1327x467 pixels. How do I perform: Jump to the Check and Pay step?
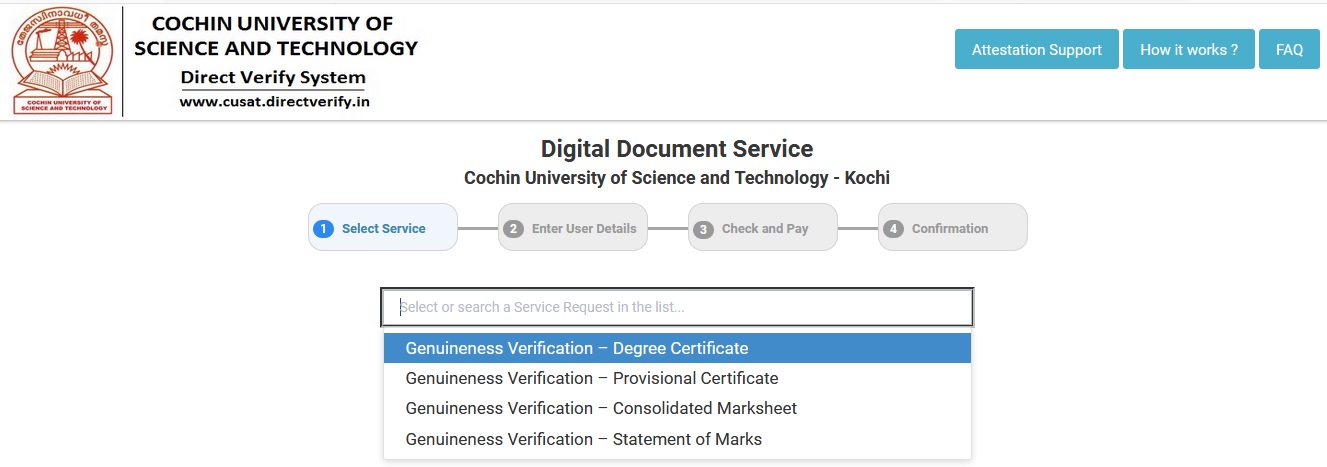(x=765, y=228)
